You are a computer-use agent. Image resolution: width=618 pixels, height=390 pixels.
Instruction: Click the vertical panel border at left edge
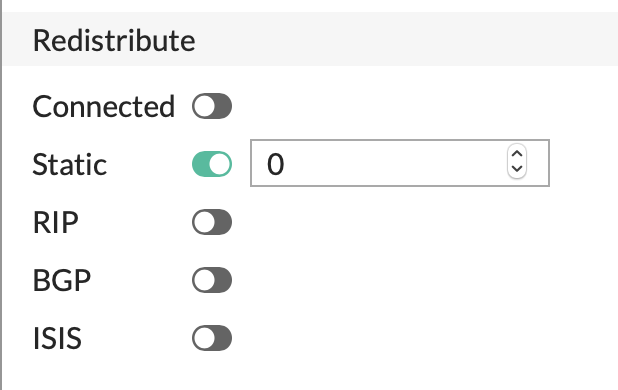1,195
